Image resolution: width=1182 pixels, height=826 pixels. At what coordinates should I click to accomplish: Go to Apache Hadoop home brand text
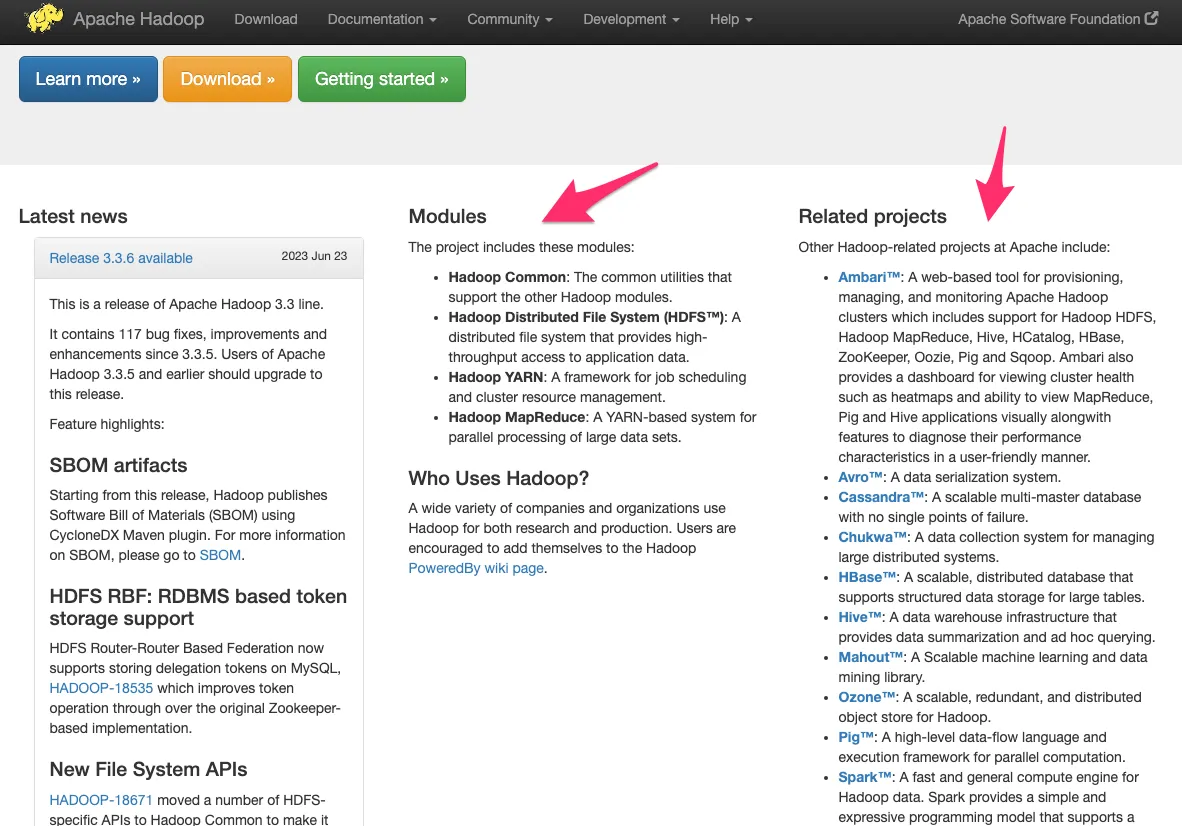[x=138, y=19]
